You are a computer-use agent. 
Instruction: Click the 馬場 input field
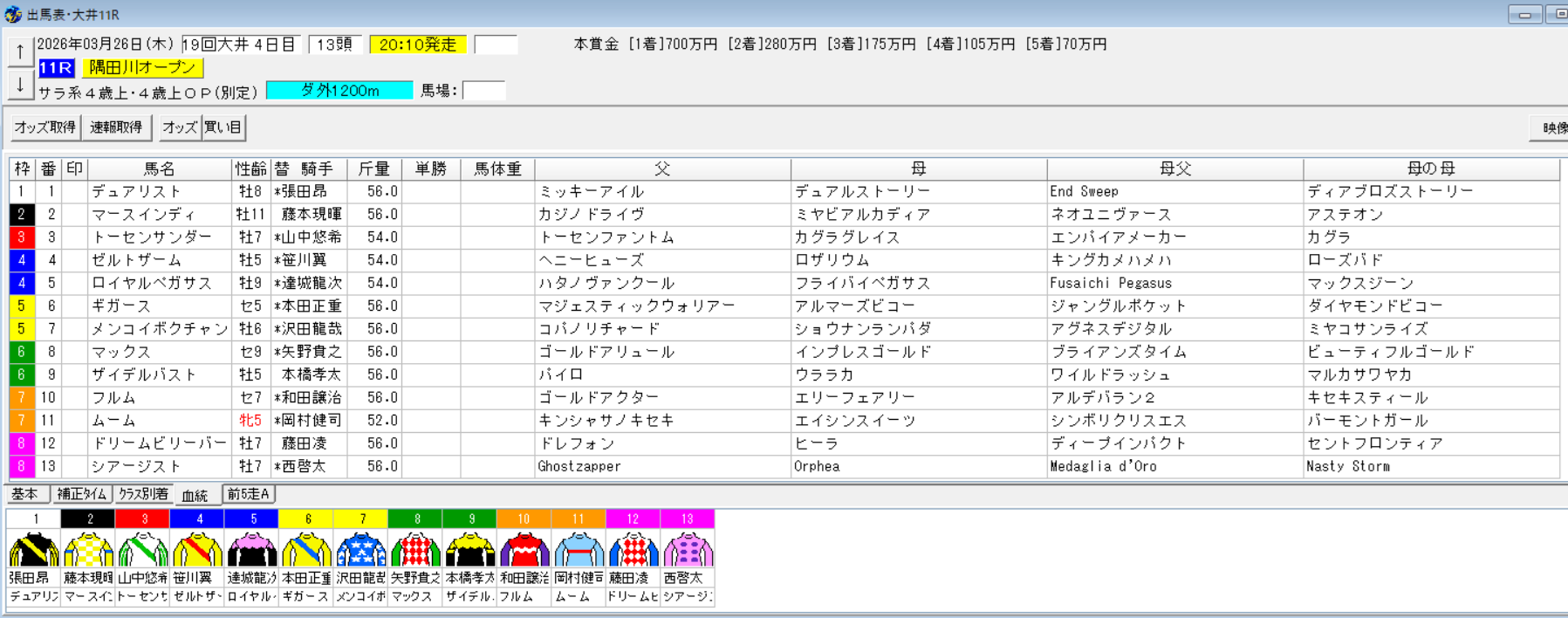coord(483,91)
